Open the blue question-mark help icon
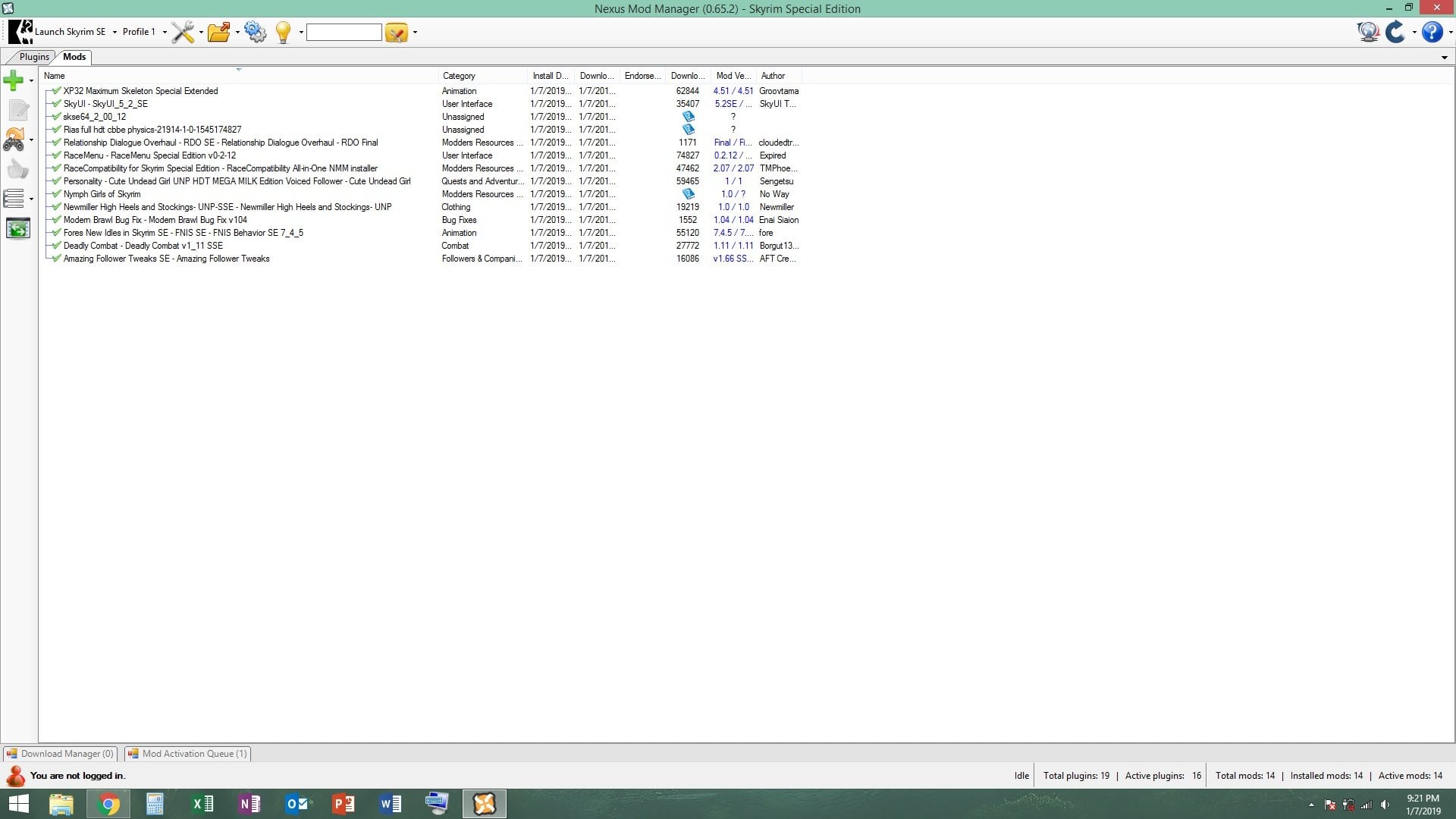The width and height of the screenshot is (1456, 819). coord(1432,32)
